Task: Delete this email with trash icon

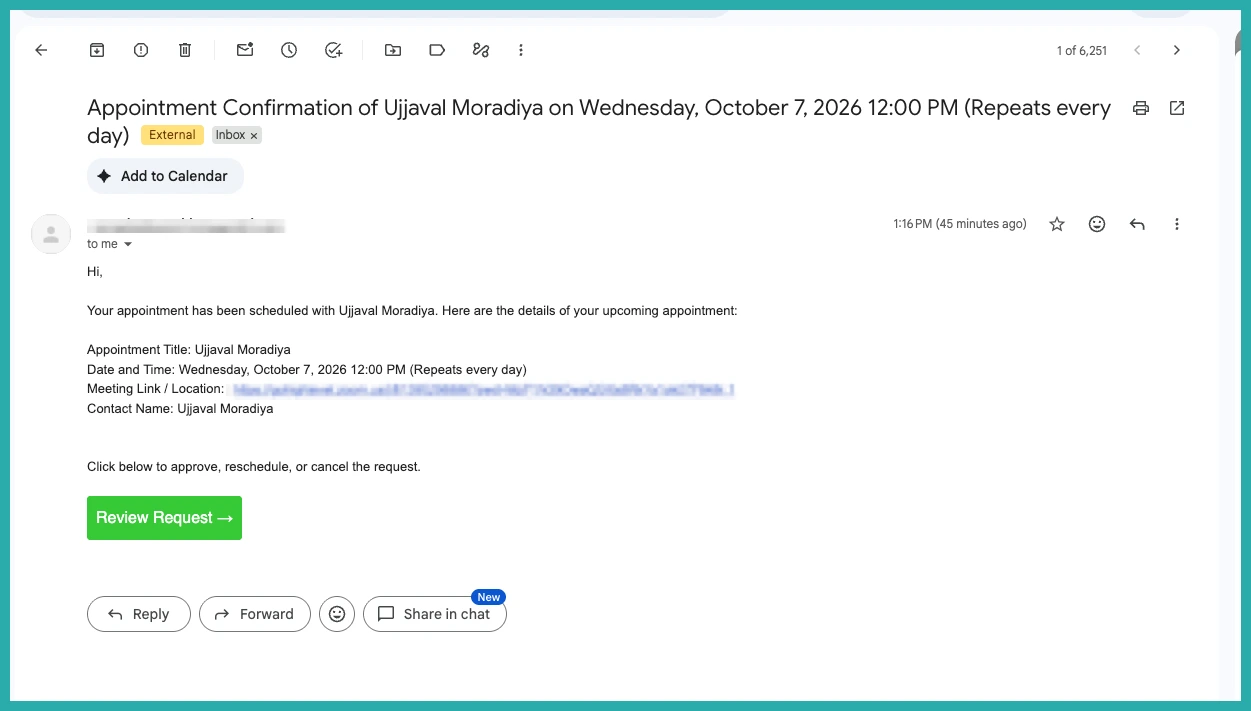Action: click(185, 50)
